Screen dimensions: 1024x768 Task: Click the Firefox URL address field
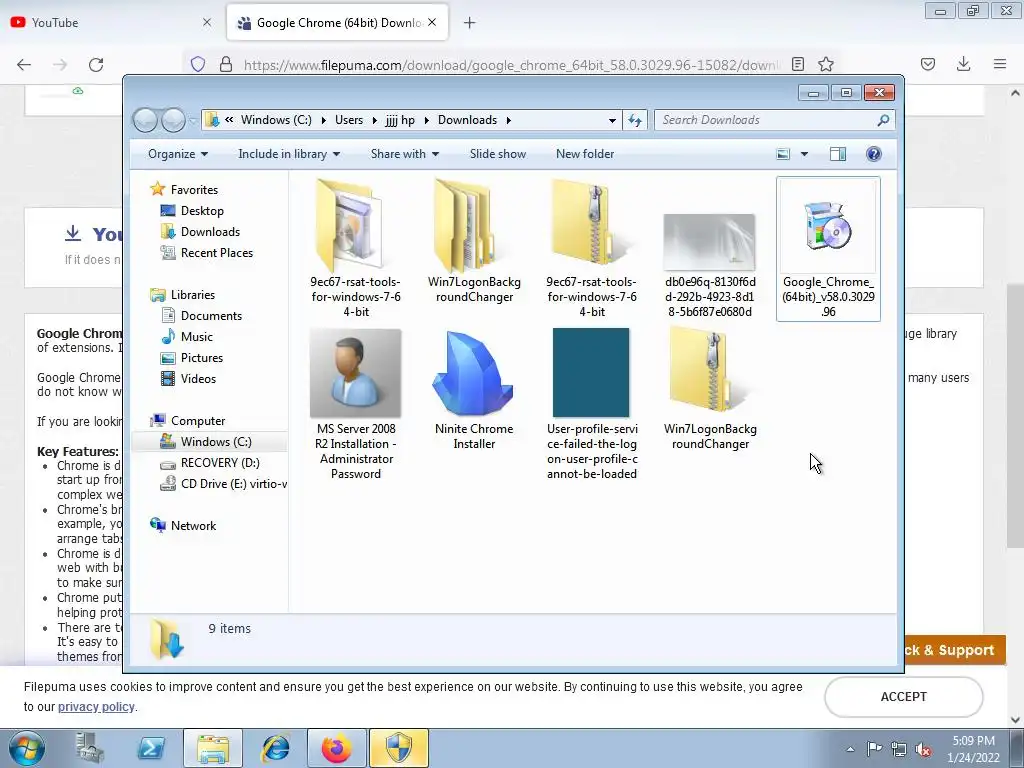tap(511, 65)
